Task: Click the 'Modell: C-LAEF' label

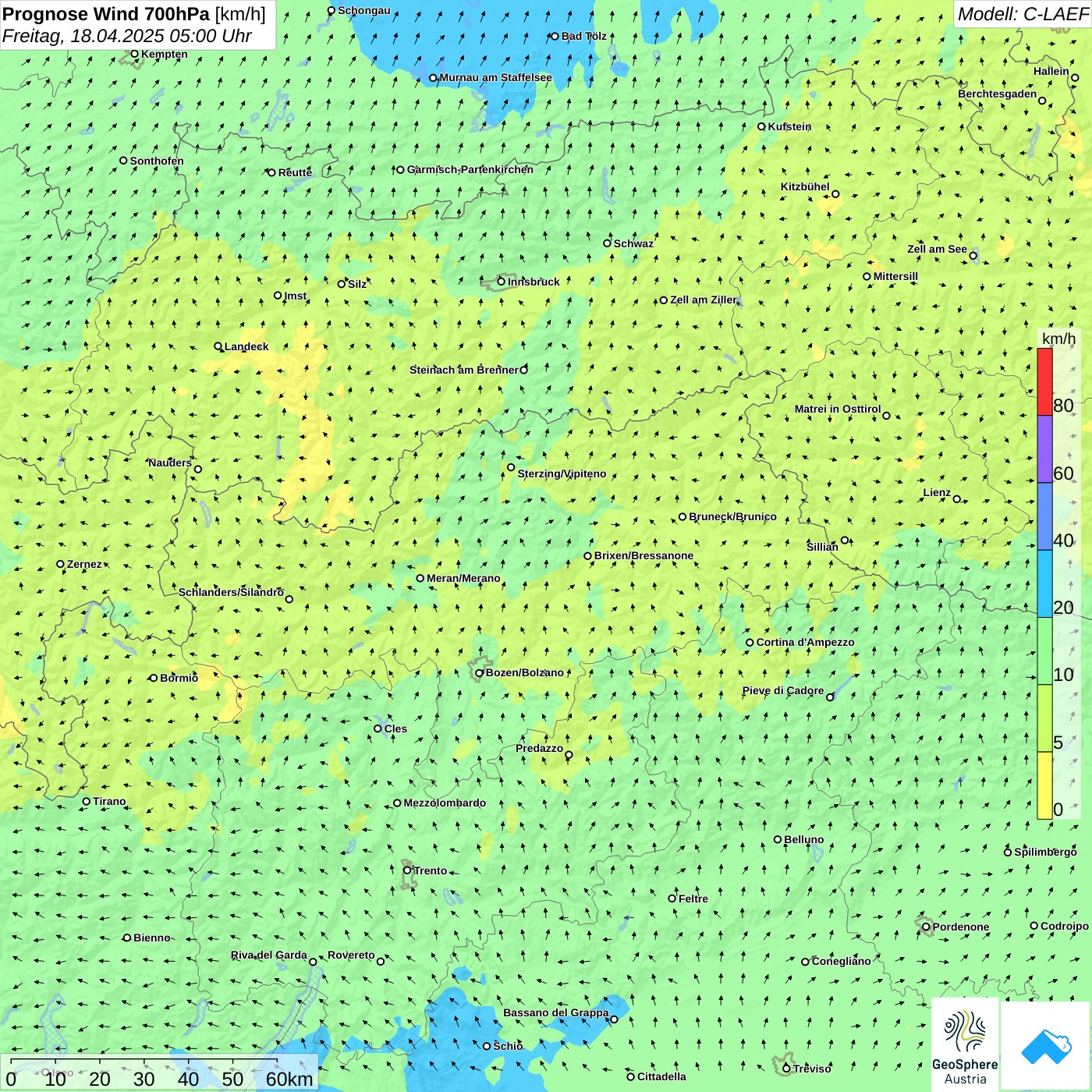Action: (1023, 14)
